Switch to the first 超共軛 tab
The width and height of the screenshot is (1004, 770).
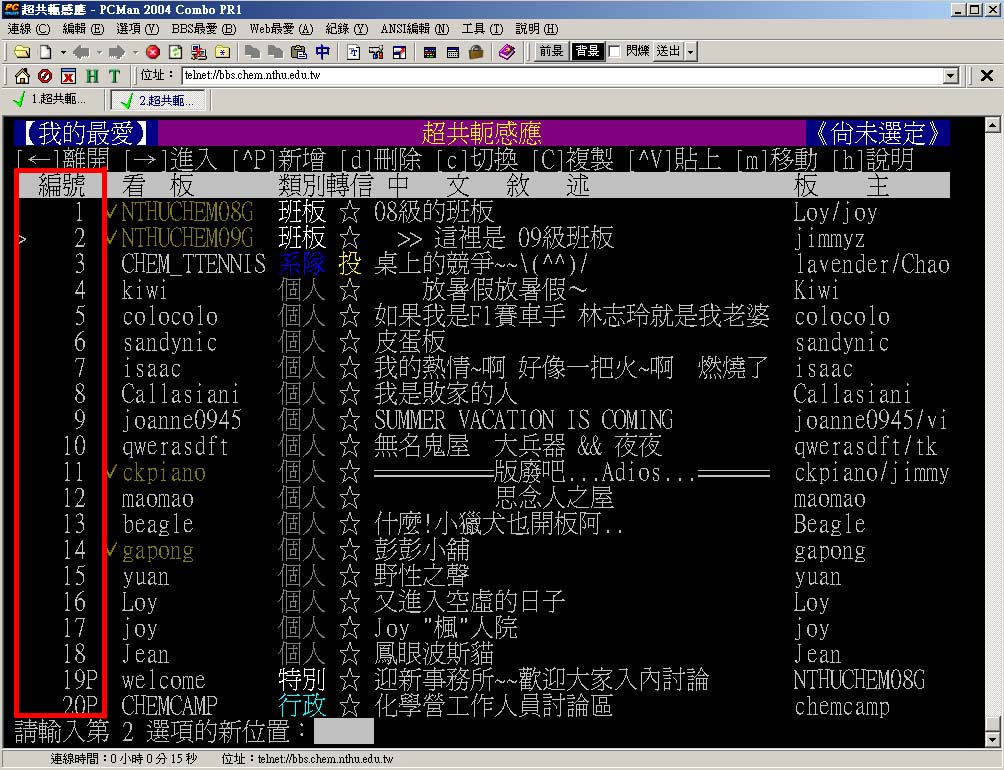(50, 100)
